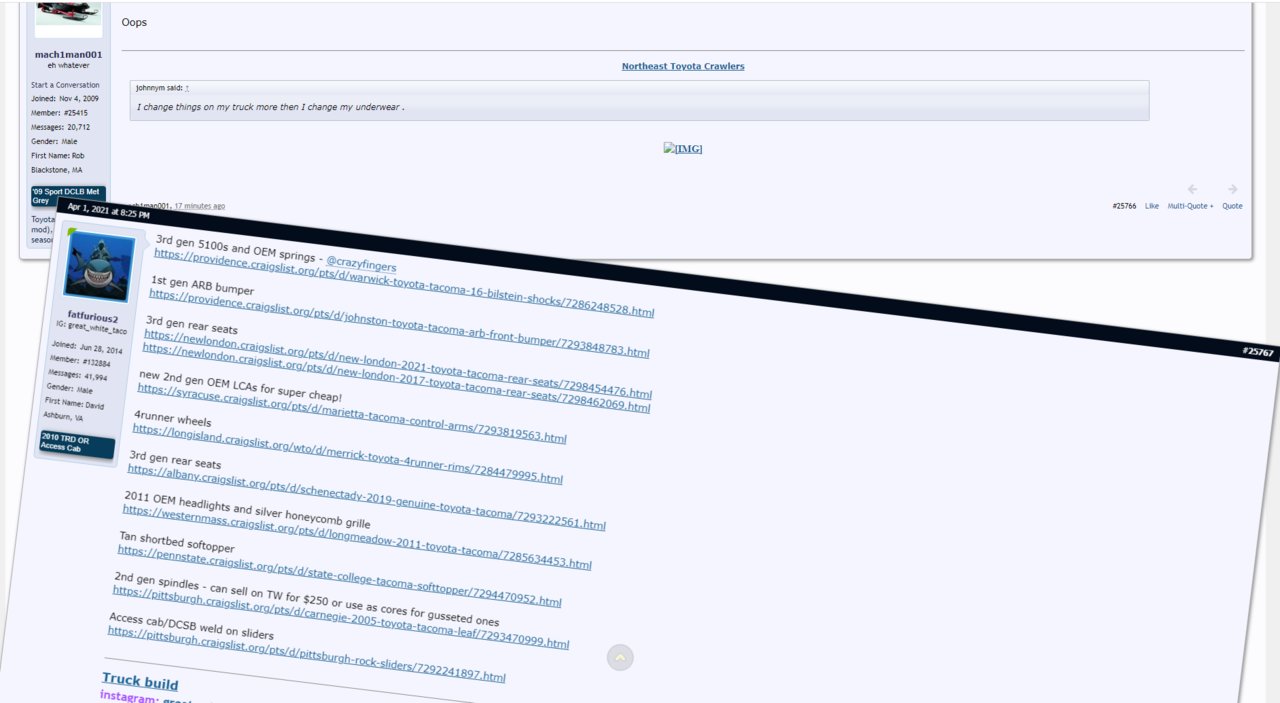Open fatfurious2 shark avatar

(x=99, y=267)
